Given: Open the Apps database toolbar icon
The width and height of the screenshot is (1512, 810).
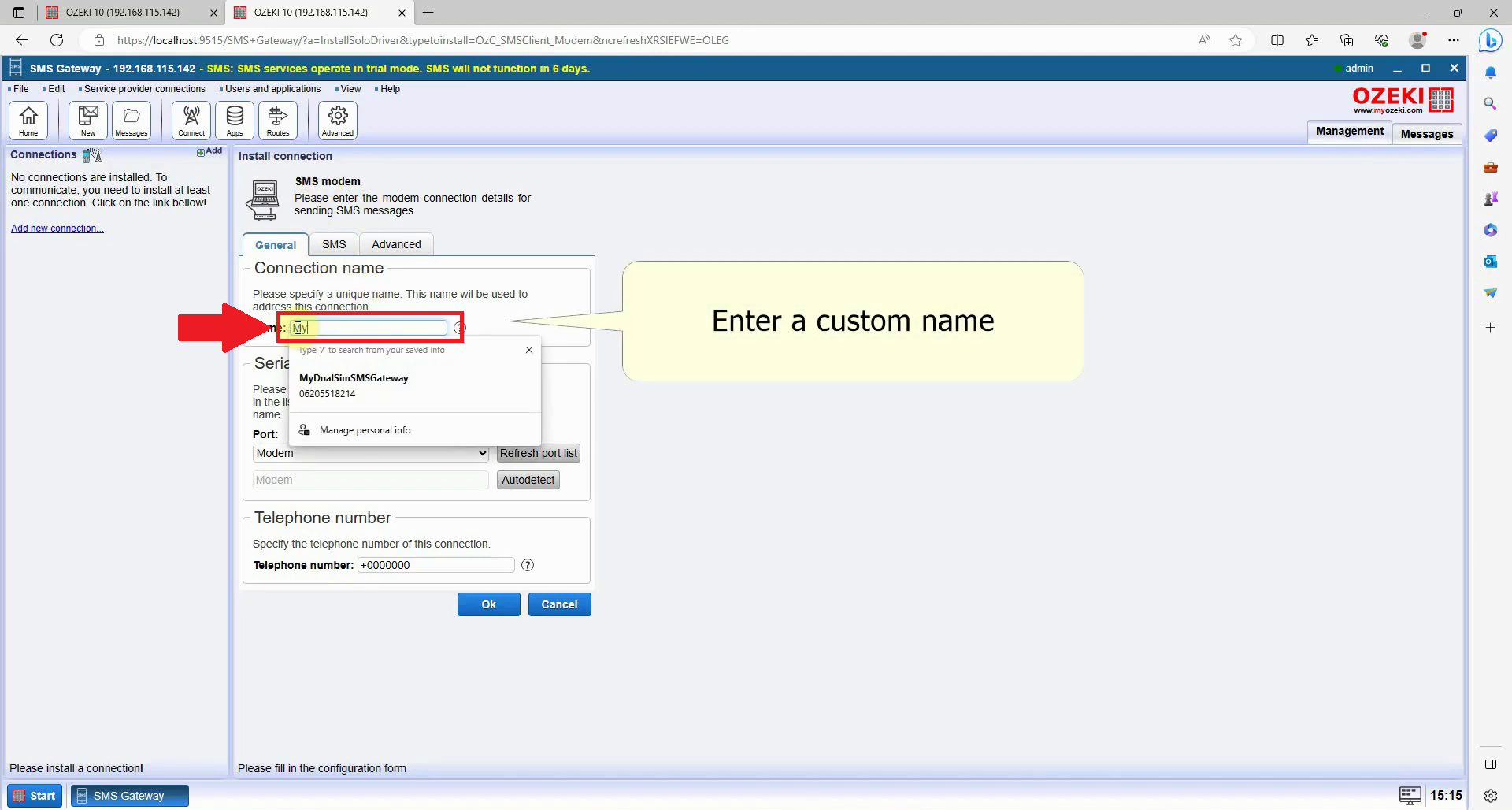Looking at the screenshot, I should pos(235,121).
